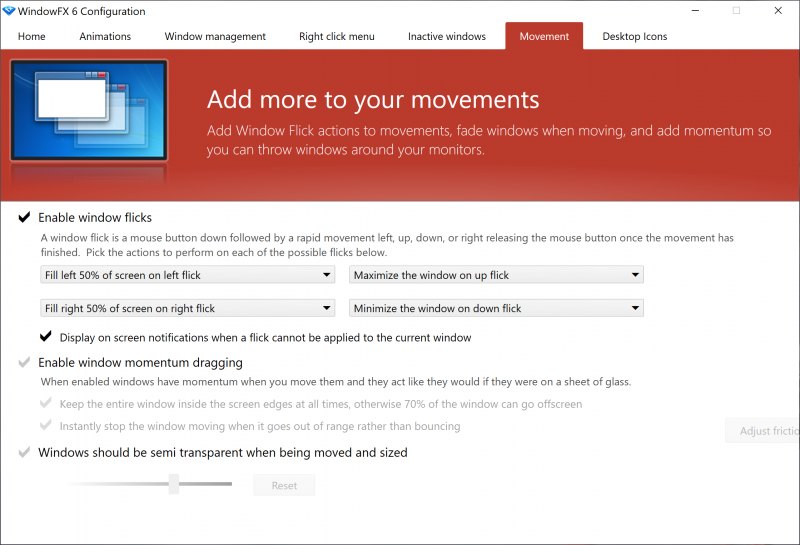Open the down flick action dropdown
Image resolution: width=800 pixels, height=545 pixels.
(x=496, y=308)
